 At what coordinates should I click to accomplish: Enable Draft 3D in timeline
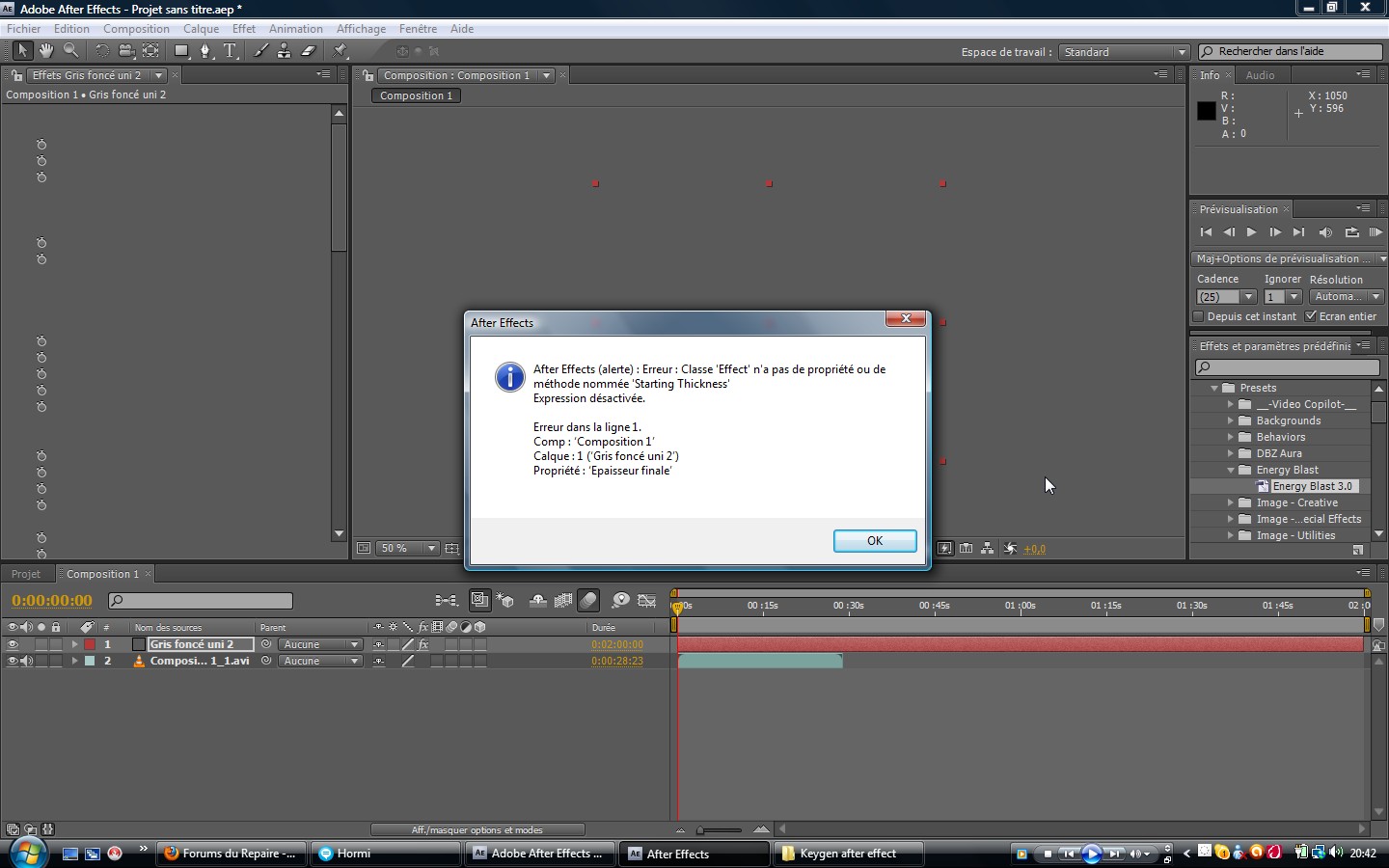point(505,601)
